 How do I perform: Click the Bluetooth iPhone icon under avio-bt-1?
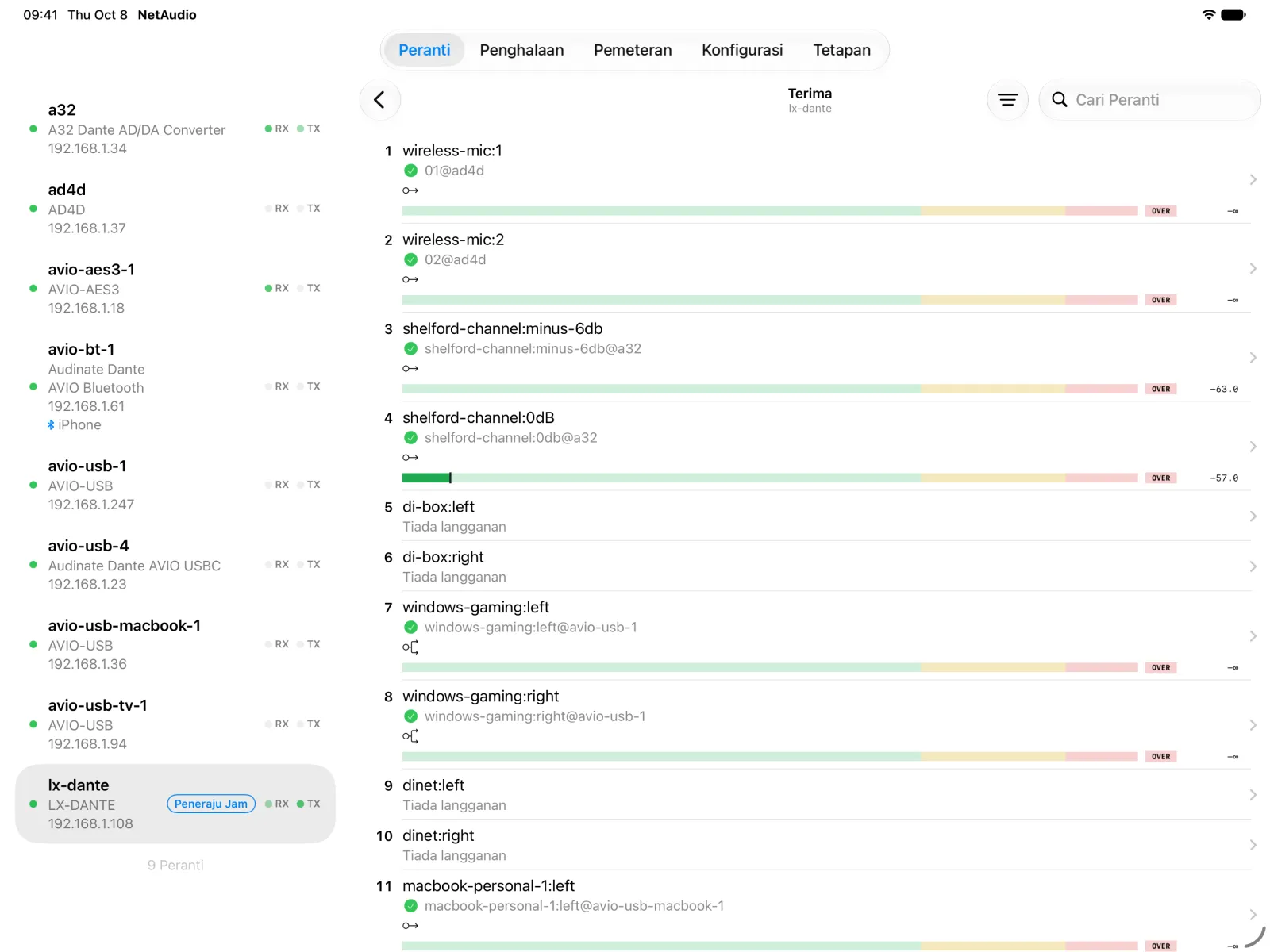[x=51, y=425]
